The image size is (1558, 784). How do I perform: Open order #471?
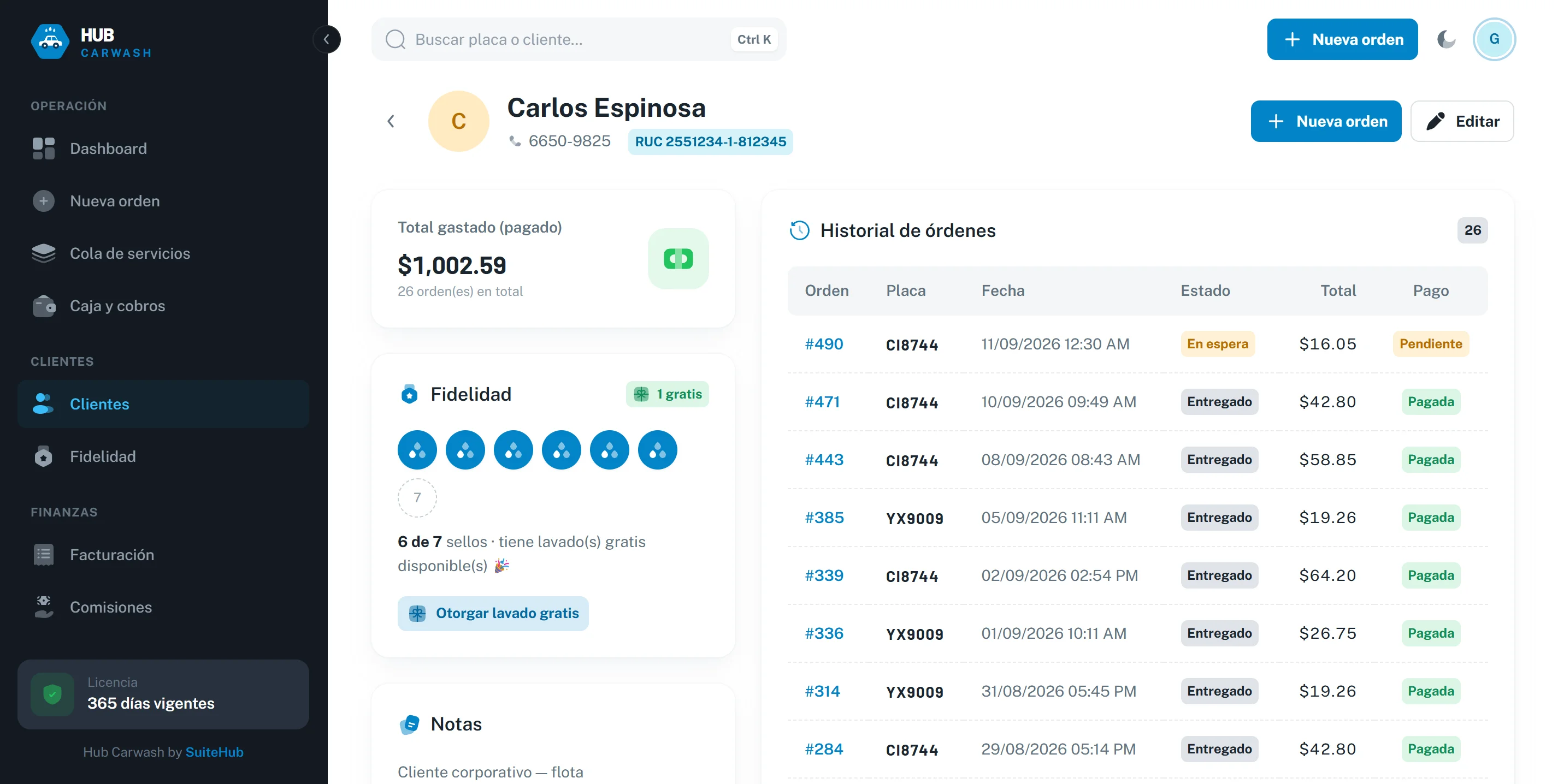point(822,402)
